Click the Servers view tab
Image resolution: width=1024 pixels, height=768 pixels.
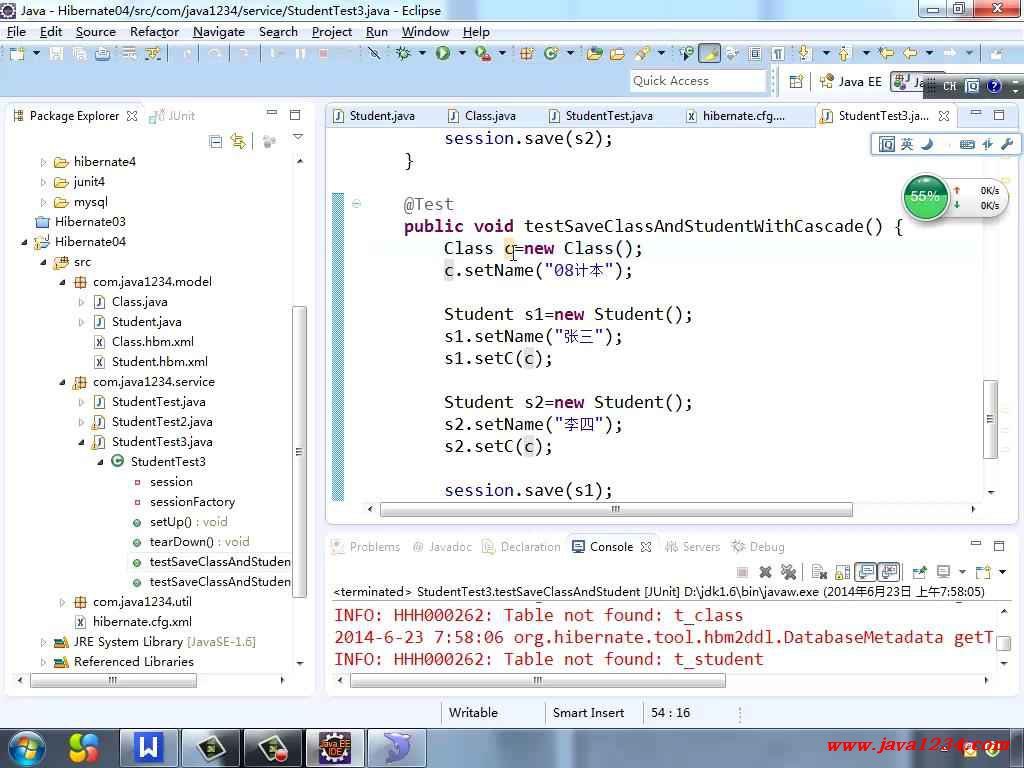(x=692, y=547)
